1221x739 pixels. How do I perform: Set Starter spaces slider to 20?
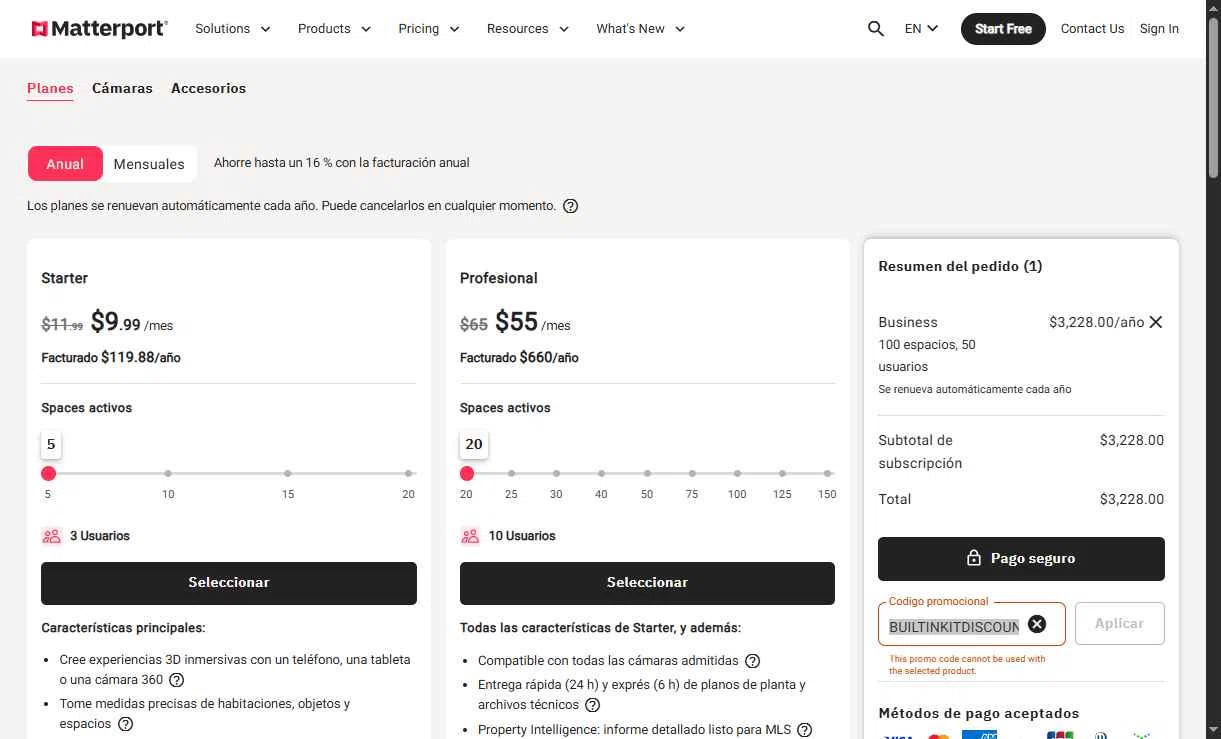click(x=408, y=473)
